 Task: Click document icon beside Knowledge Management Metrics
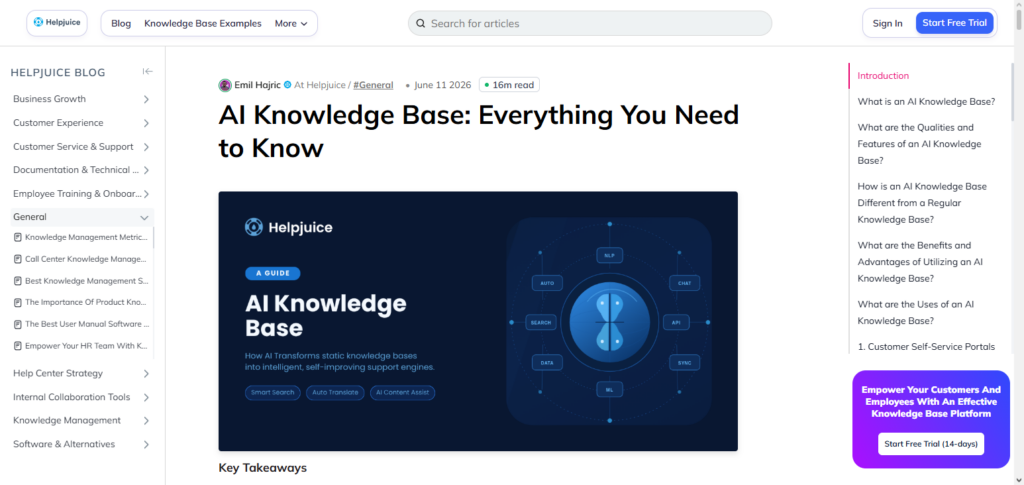click(18, 238)
